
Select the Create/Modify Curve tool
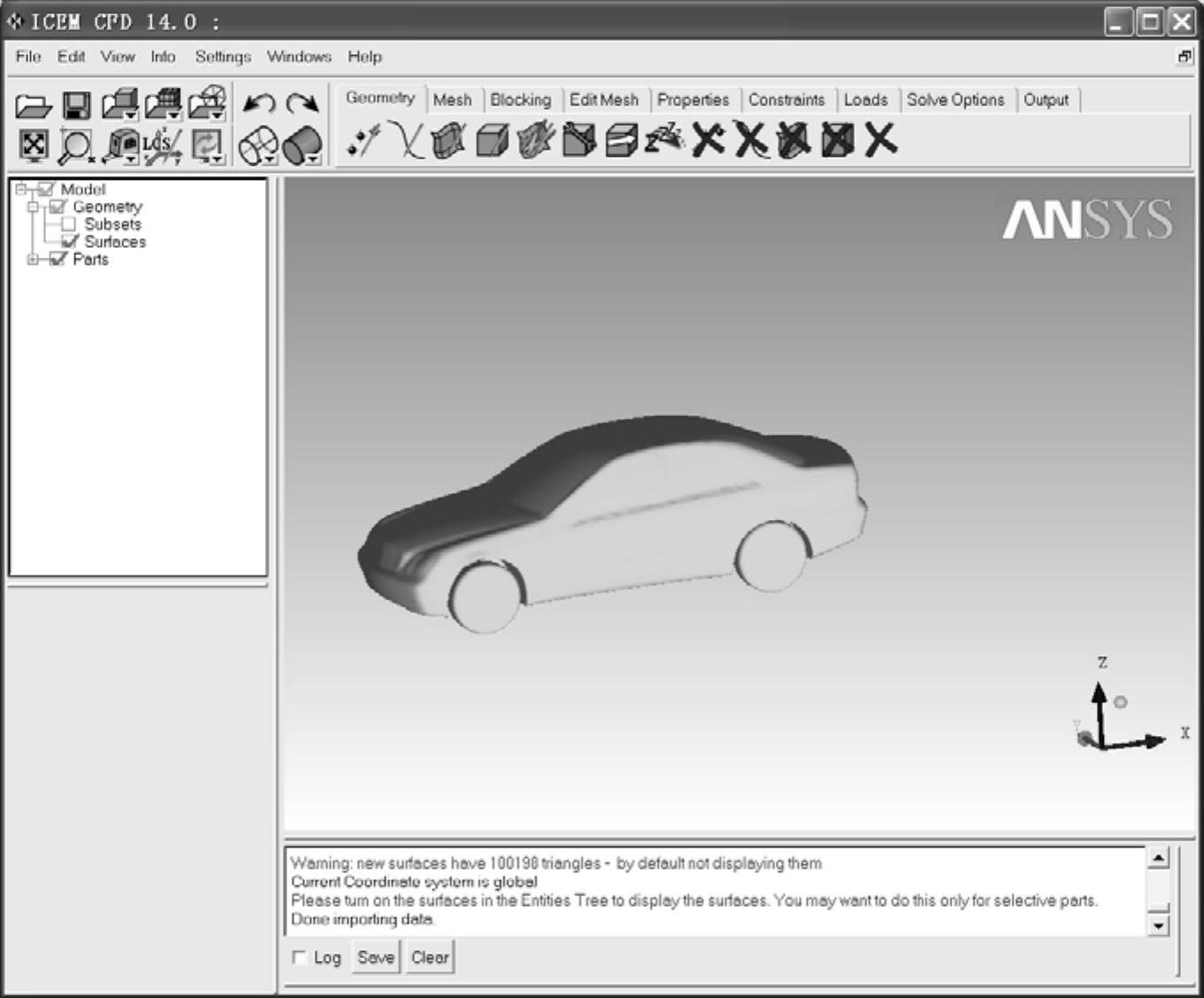coord(407,141)
